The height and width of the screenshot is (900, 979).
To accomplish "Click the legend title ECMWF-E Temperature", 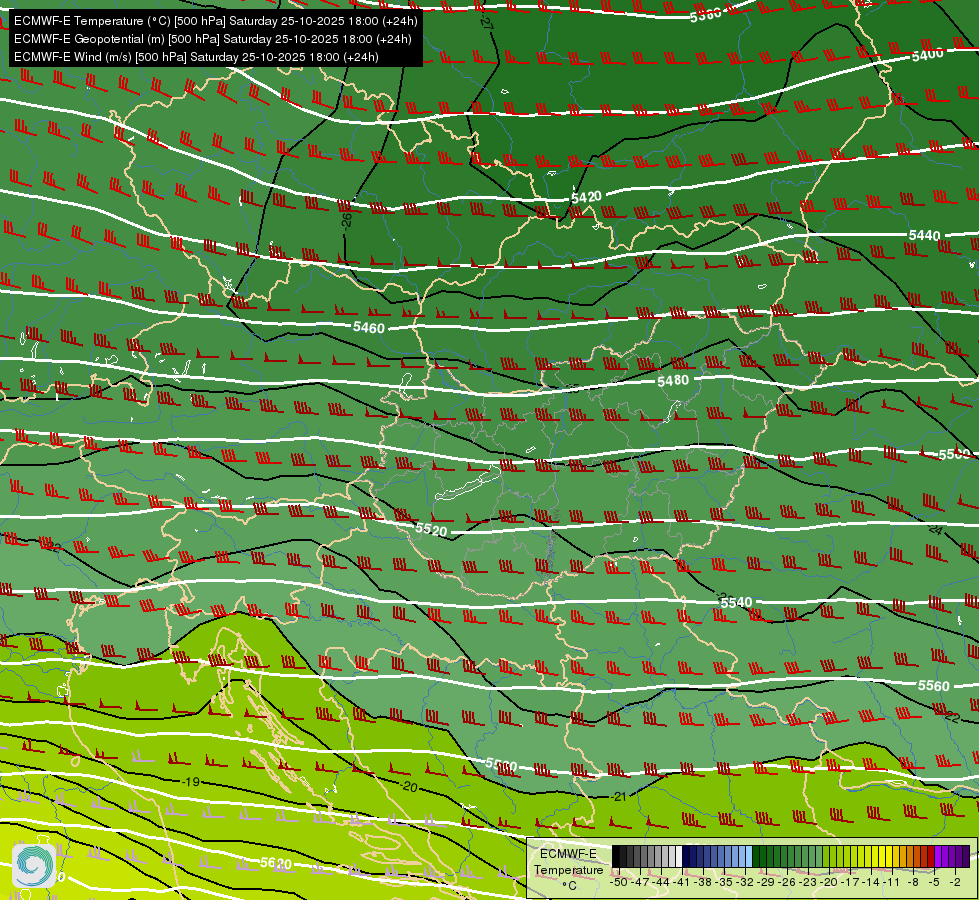I will point(569,862).
